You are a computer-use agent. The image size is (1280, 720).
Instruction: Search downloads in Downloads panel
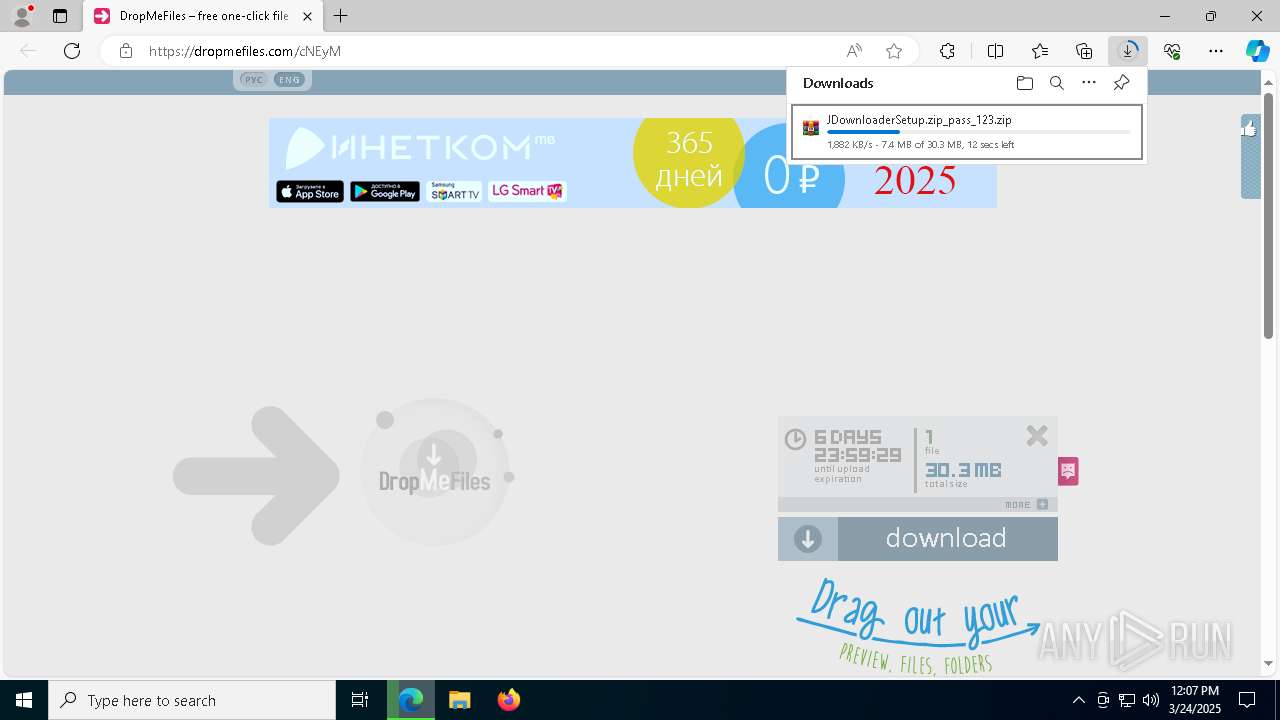[x=1057, y=83]
